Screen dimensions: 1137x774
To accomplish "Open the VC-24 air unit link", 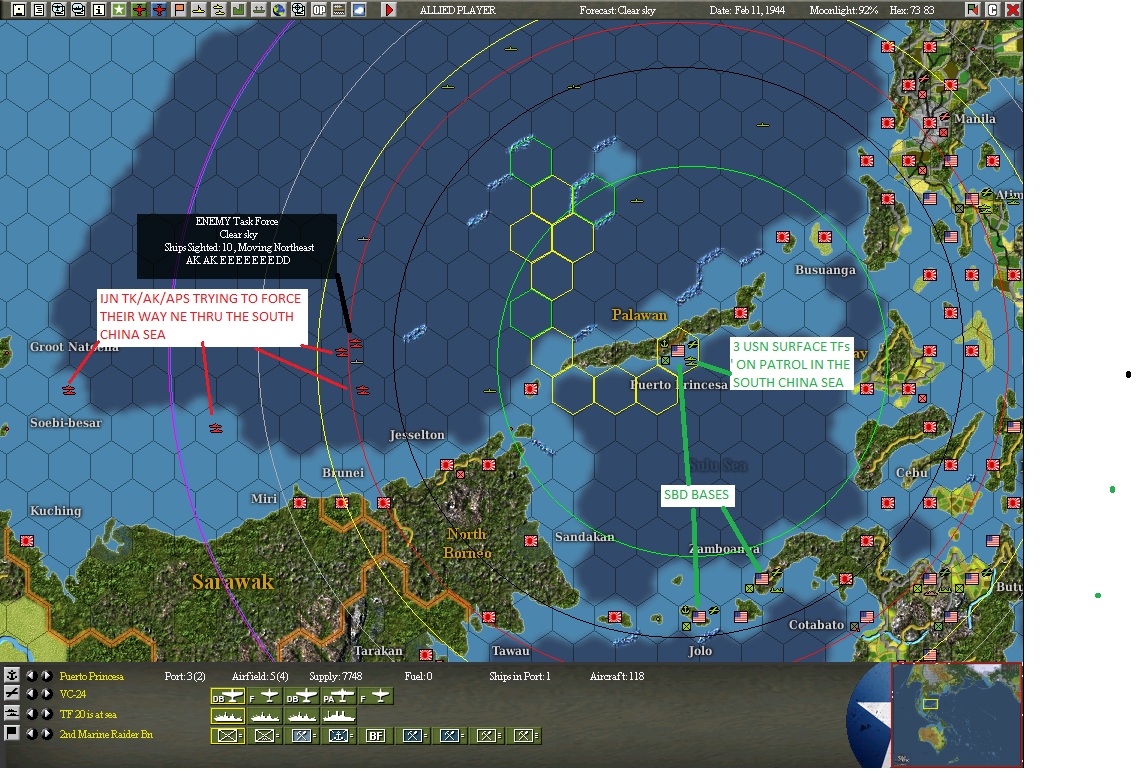I will coord(73,694).
